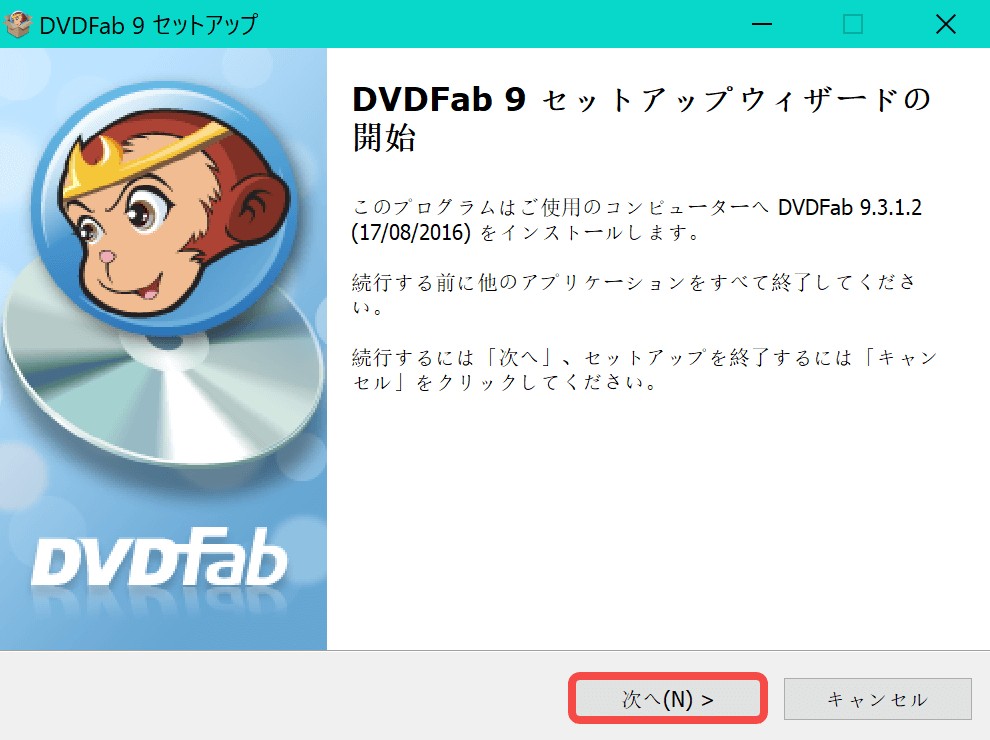
Task: Click the empty gray footer left of 次へ button
Action: tap(284, 697)
